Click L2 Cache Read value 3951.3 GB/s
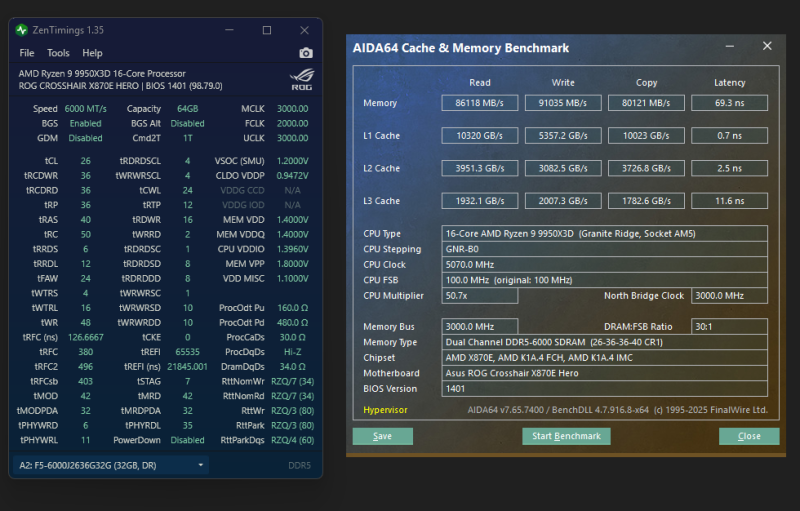Viewport: 800px width, 511px height. [x=480, y=168]
